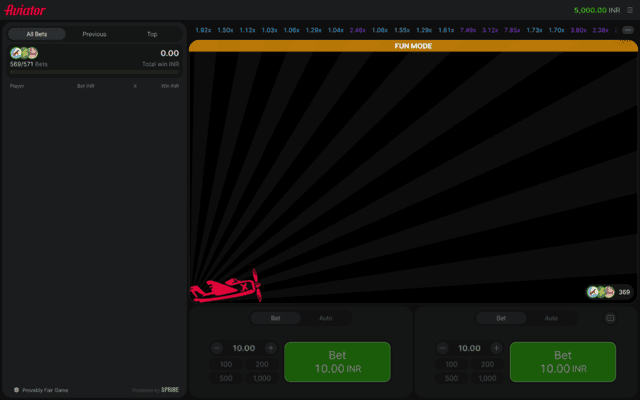Increase the second panel bet amount
Screen dimensions: 640x400
click(496, 348)
